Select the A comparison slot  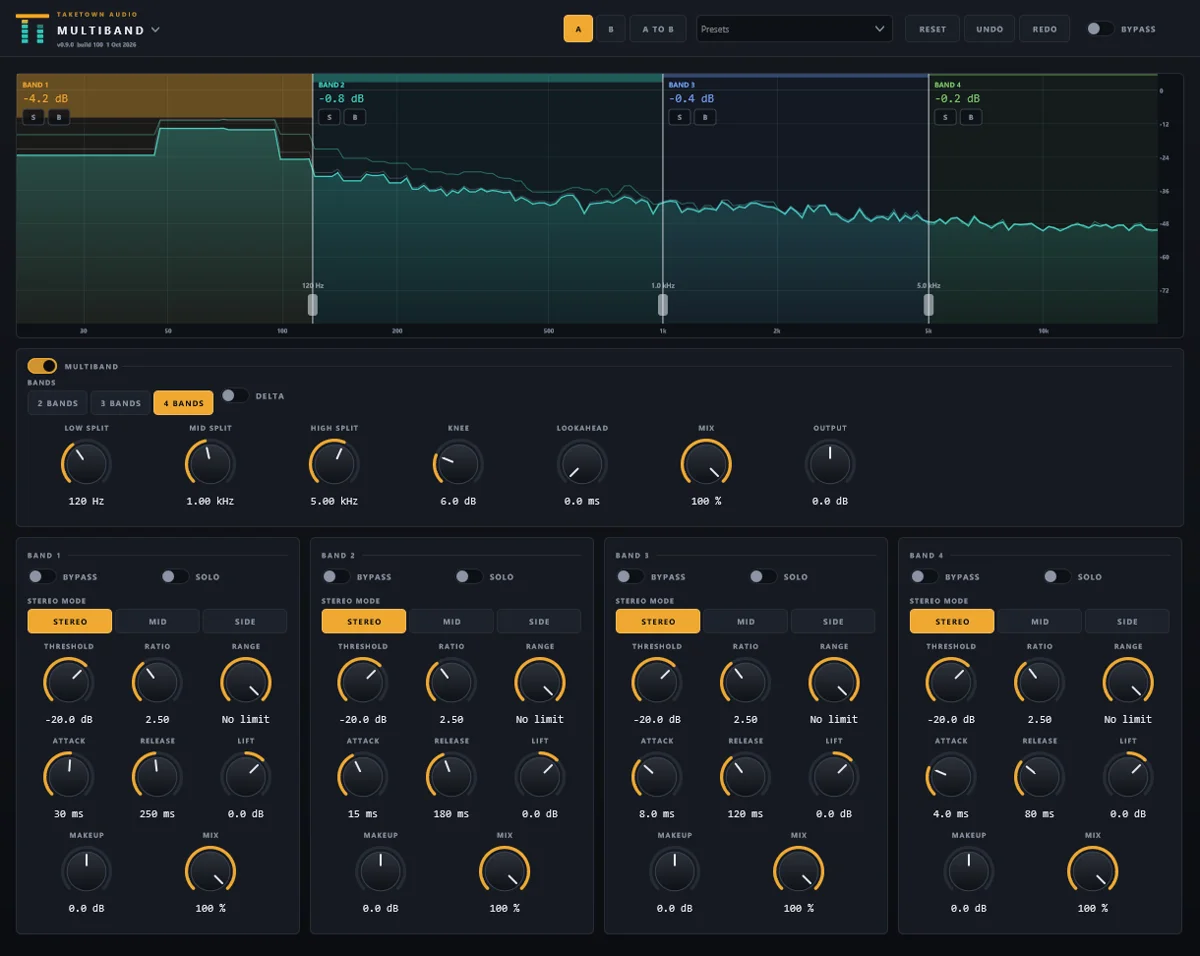[x=578, y=29]
